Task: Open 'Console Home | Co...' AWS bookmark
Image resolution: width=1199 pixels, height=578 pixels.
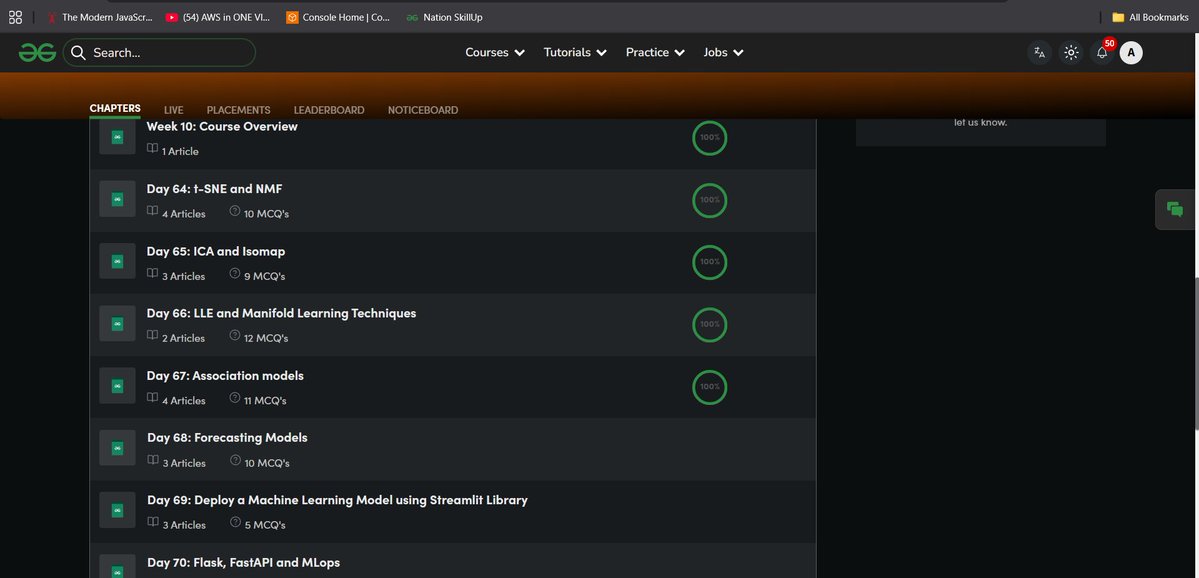Action: (x=338, y=17)
